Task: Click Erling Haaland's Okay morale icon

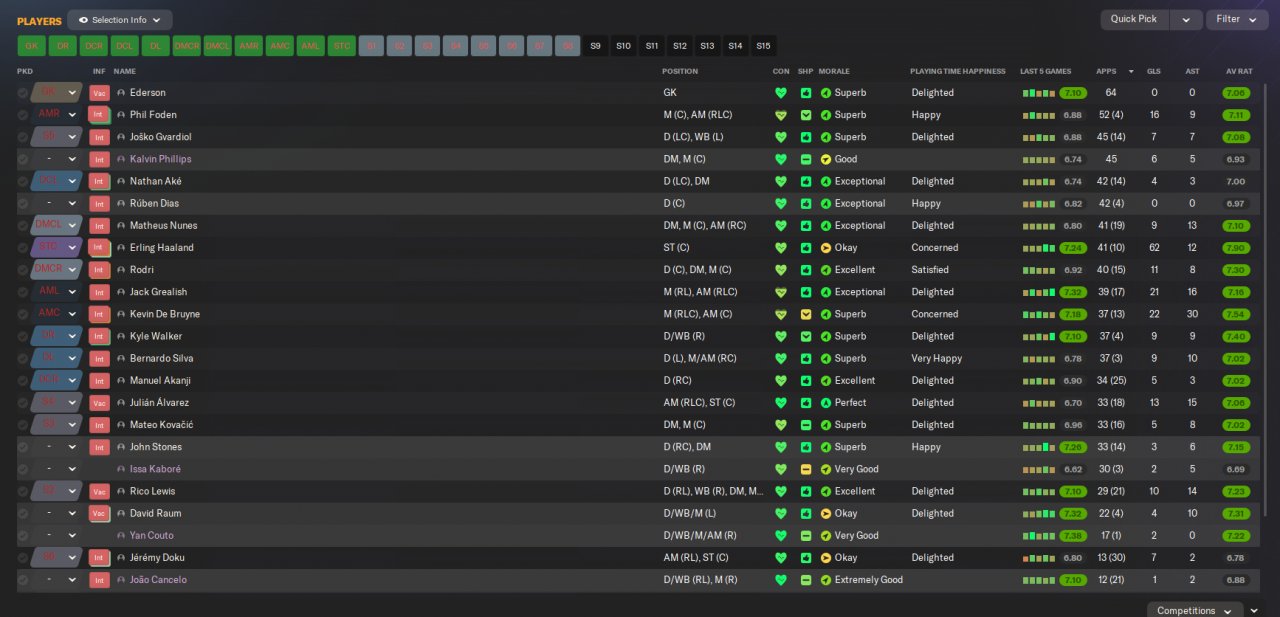Action: click(x=826, y=248)
